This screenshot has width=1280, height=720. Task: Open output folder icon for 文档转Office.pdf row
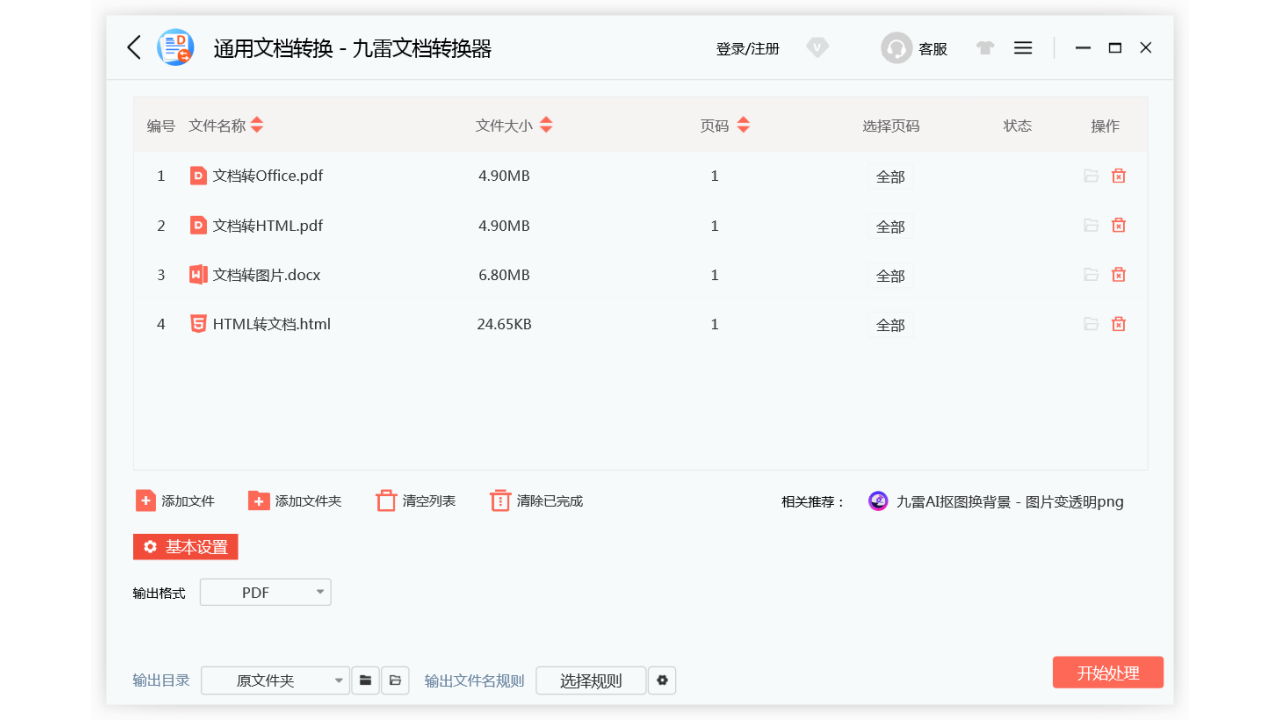click(1090, 175)
